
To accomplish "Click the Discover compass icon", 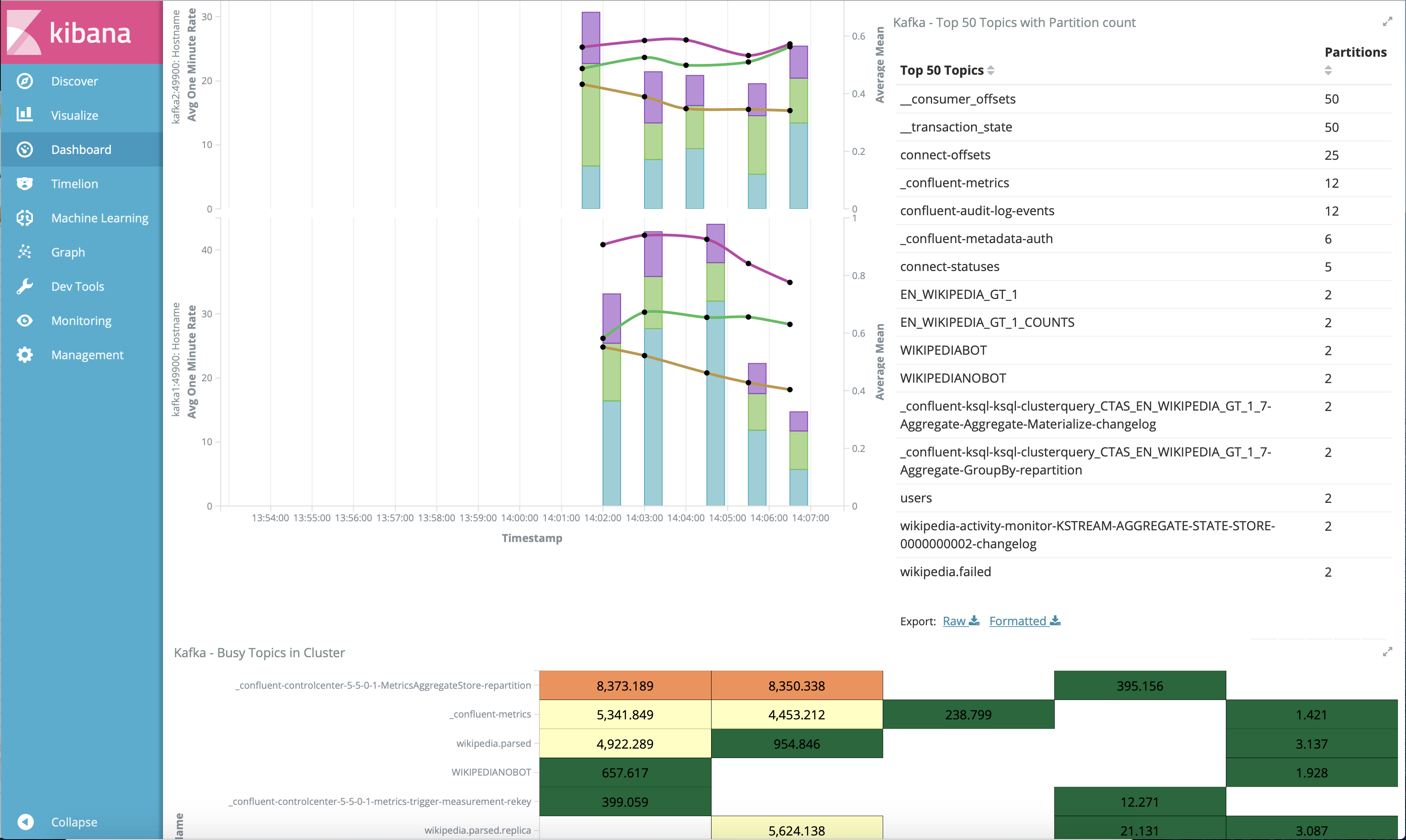I will pos(24,81).
